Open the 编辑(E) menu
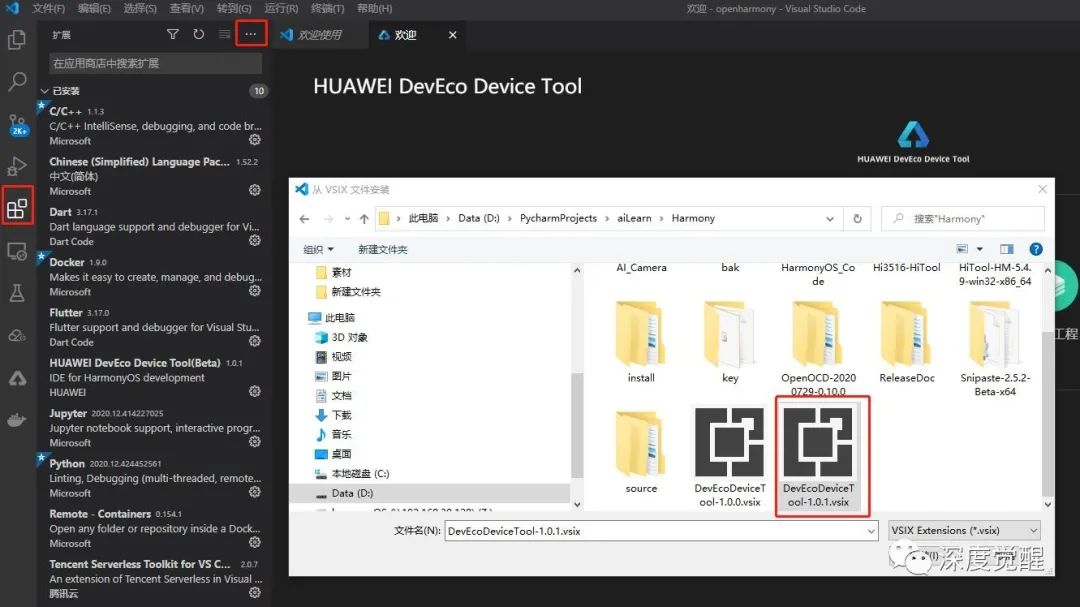 coord(94,8)
